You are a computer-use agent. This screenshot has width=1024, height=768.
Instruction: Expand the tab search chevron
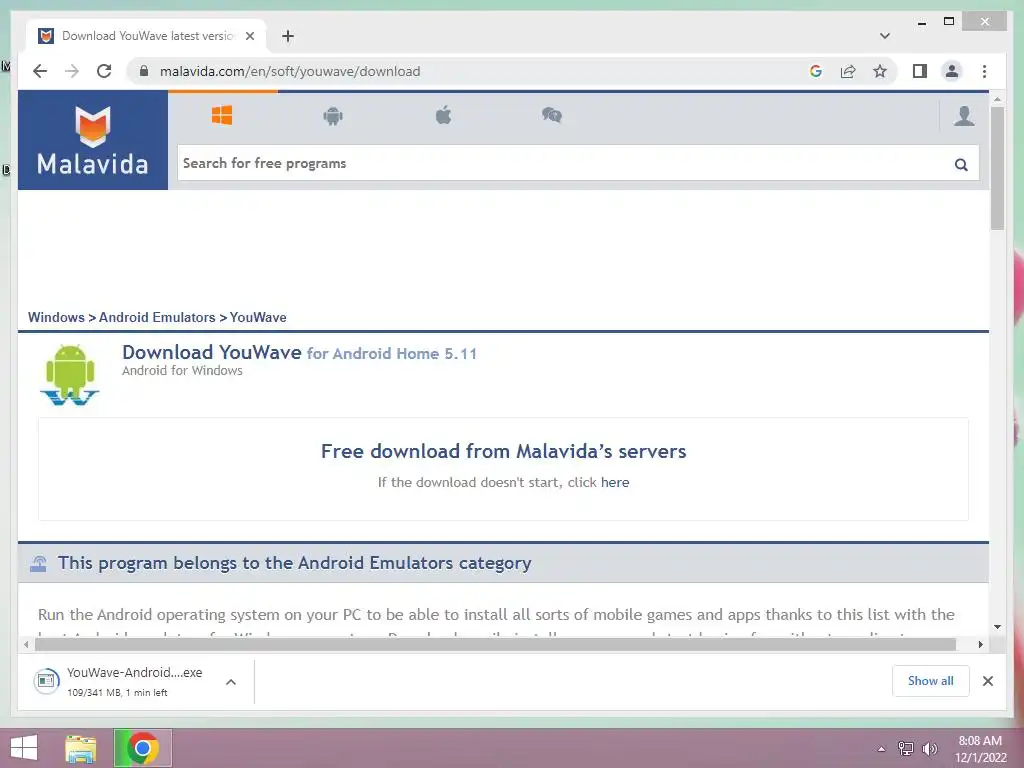point(884,36)
